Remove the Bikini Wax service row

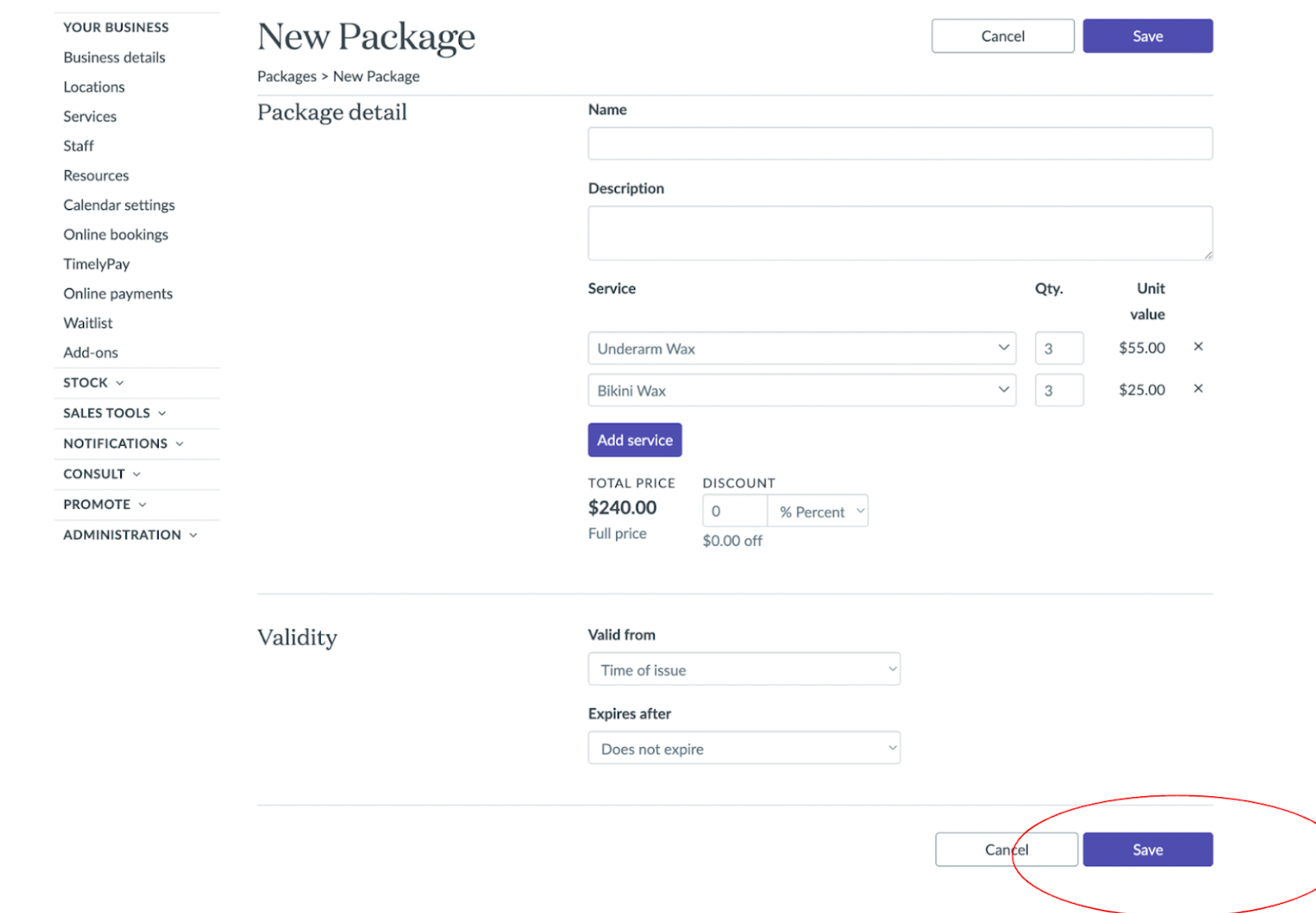click(1198, 389)
